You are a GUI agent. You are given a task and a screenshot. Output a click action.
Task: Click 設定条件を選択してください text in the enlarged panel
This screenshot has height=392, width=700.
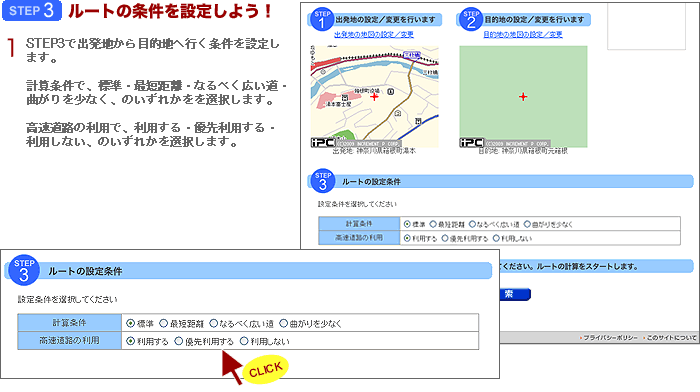[67, 299]
